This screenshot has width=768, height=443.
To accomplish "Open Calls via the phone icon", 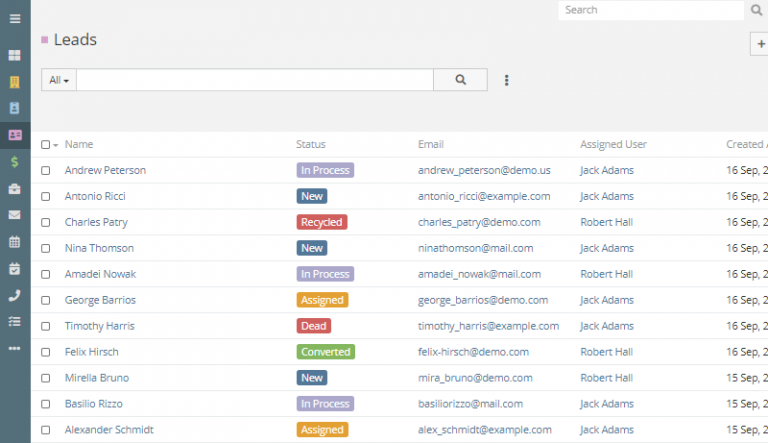I will point(15,295).
